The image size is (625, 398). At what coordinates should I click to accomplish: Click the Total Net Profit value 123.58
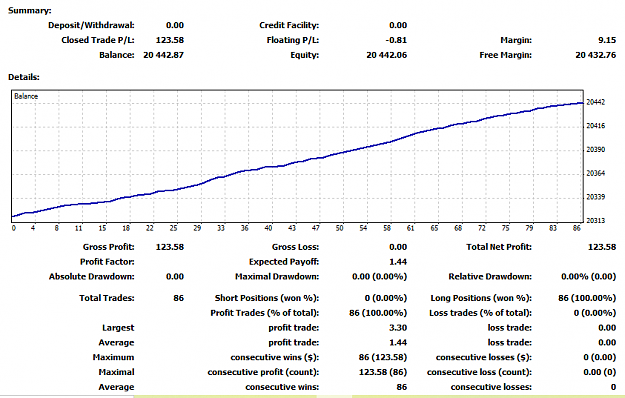(x=602, y=247)
